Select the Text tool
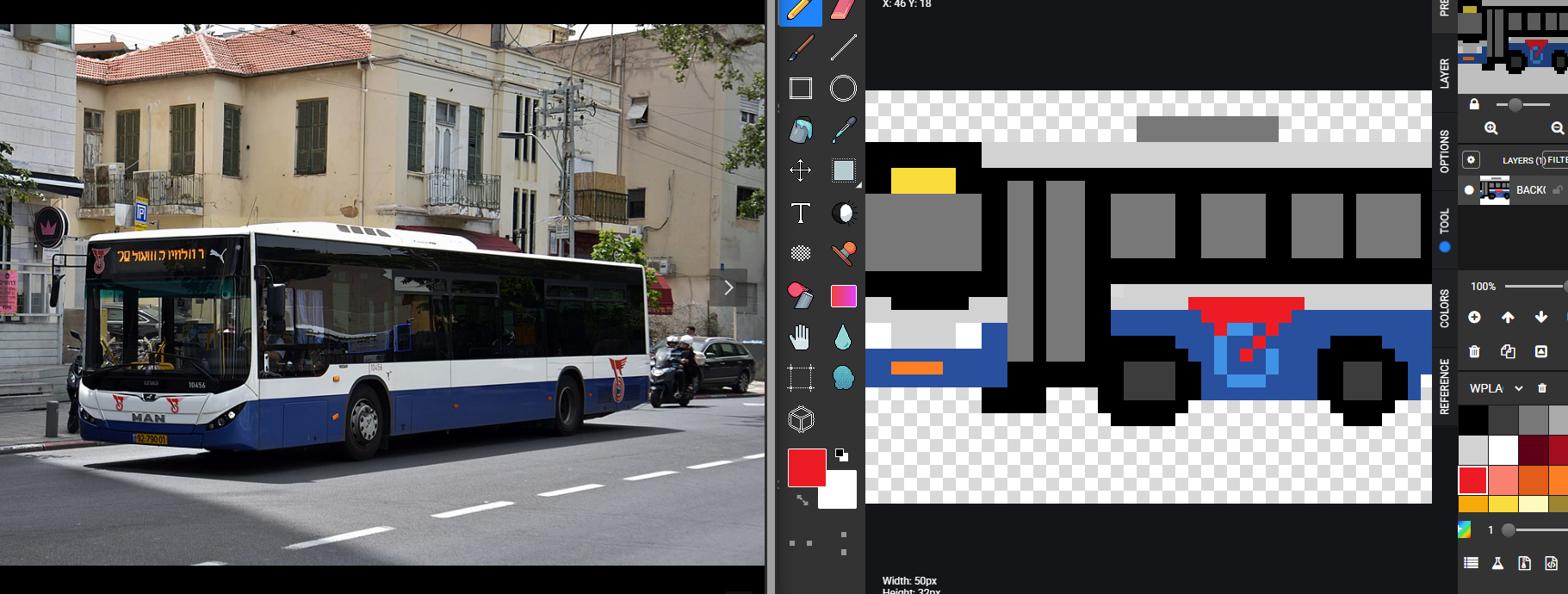The image size is (1568, 594). coord(801,213)
